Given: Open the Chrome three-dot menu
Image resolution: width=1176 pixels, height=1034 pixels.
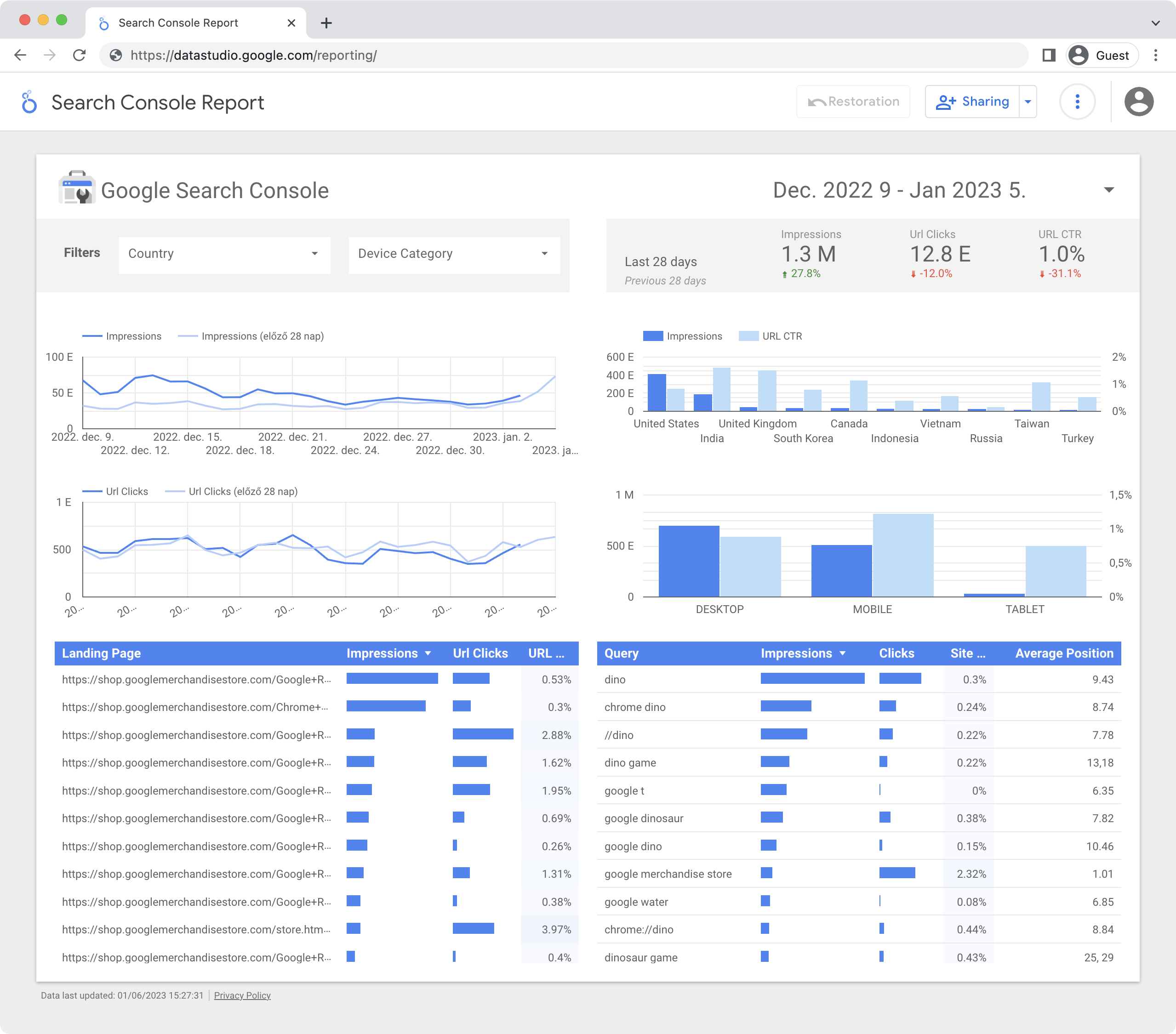Looking at the screenshot, I should point(1155,55).
